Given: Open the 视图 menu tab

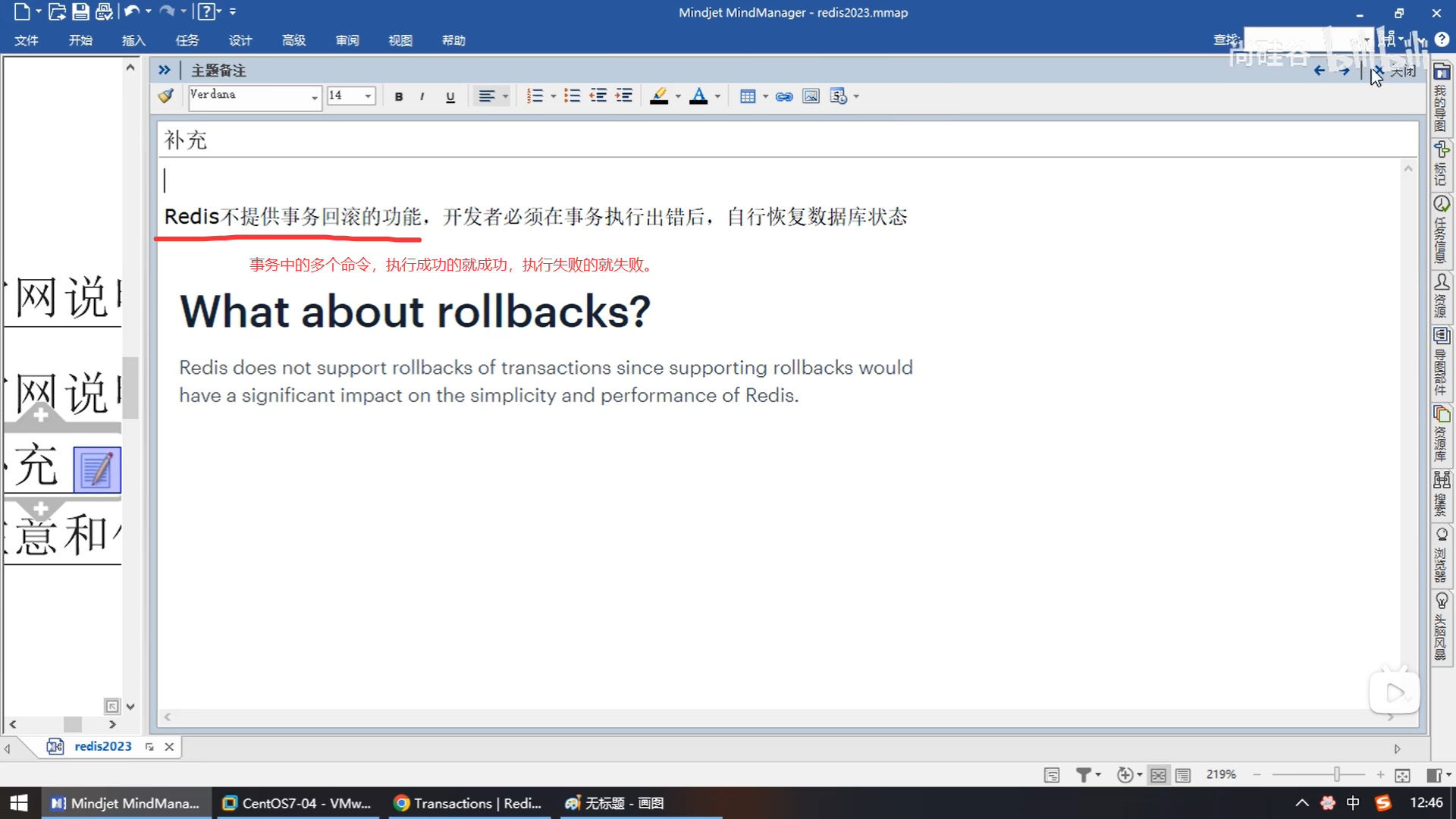Looking at the screenshot, I should coord(400,40).
